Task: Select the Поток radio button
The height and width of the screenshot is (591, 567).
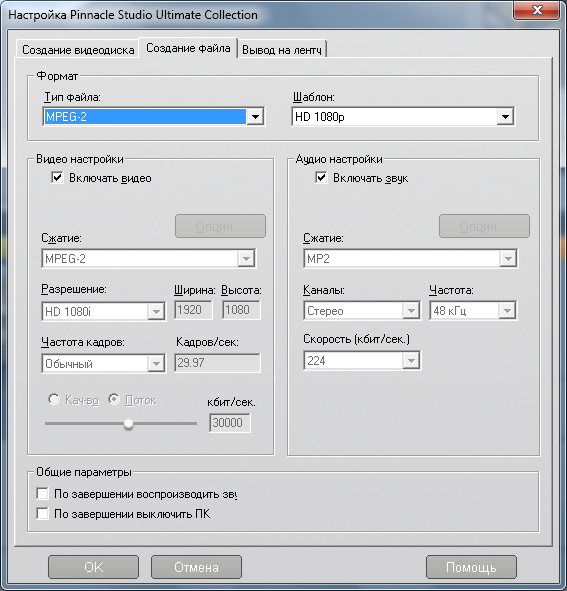Action: [114, 400]
